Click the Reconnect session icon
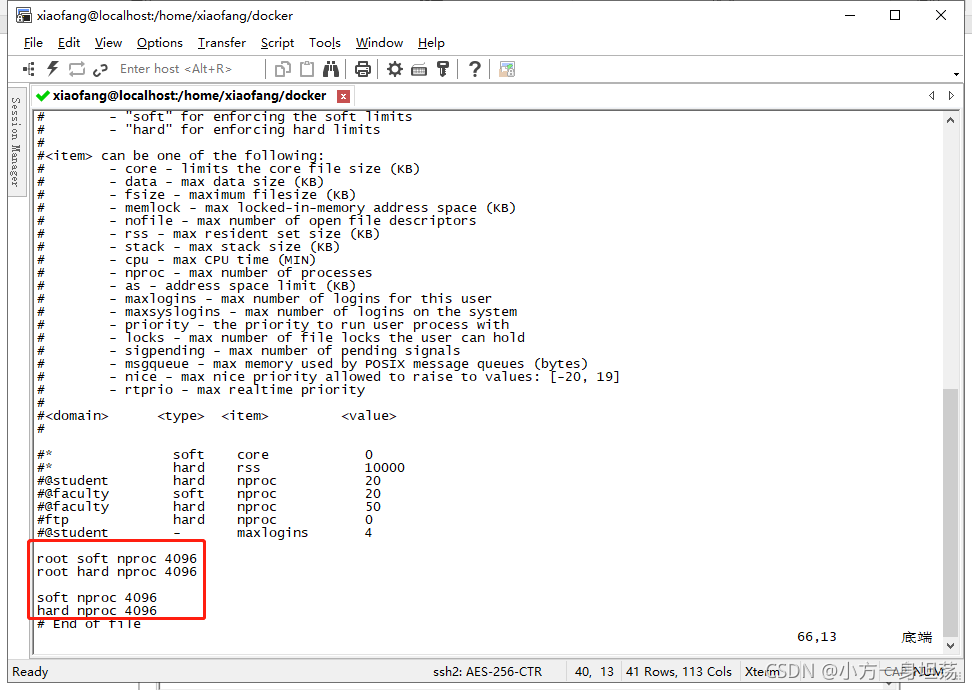This screenshot has width=972, height=690. (x=77, y=69)
